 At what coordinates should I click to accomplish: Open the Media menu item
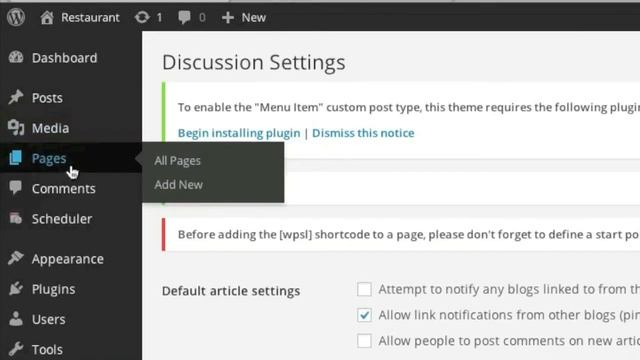coord(51,128)
